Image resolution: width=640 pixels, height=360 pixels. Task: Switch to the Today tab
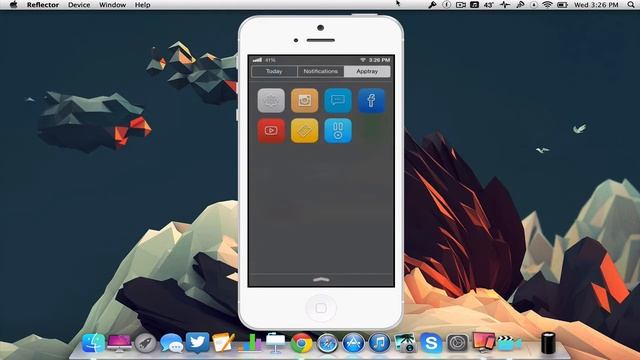pos(274,71)
